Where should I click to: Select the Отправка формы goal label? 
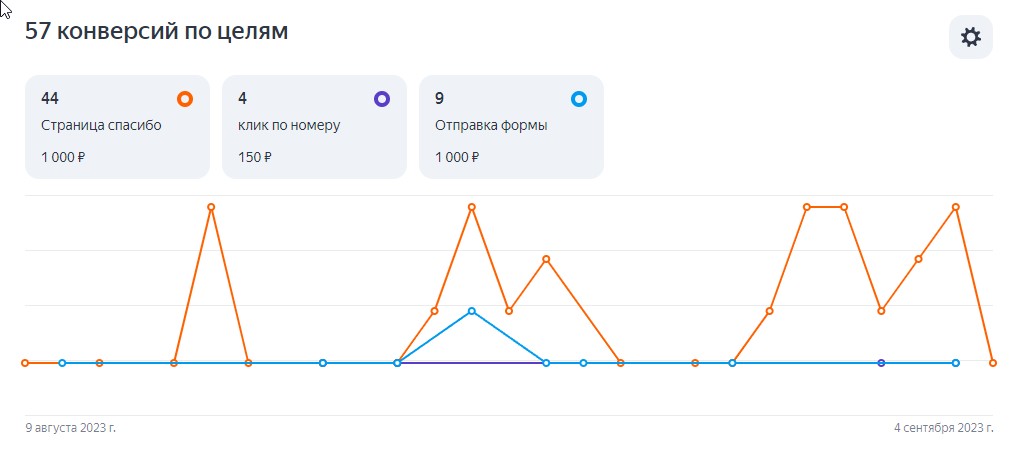coord(491,126)
